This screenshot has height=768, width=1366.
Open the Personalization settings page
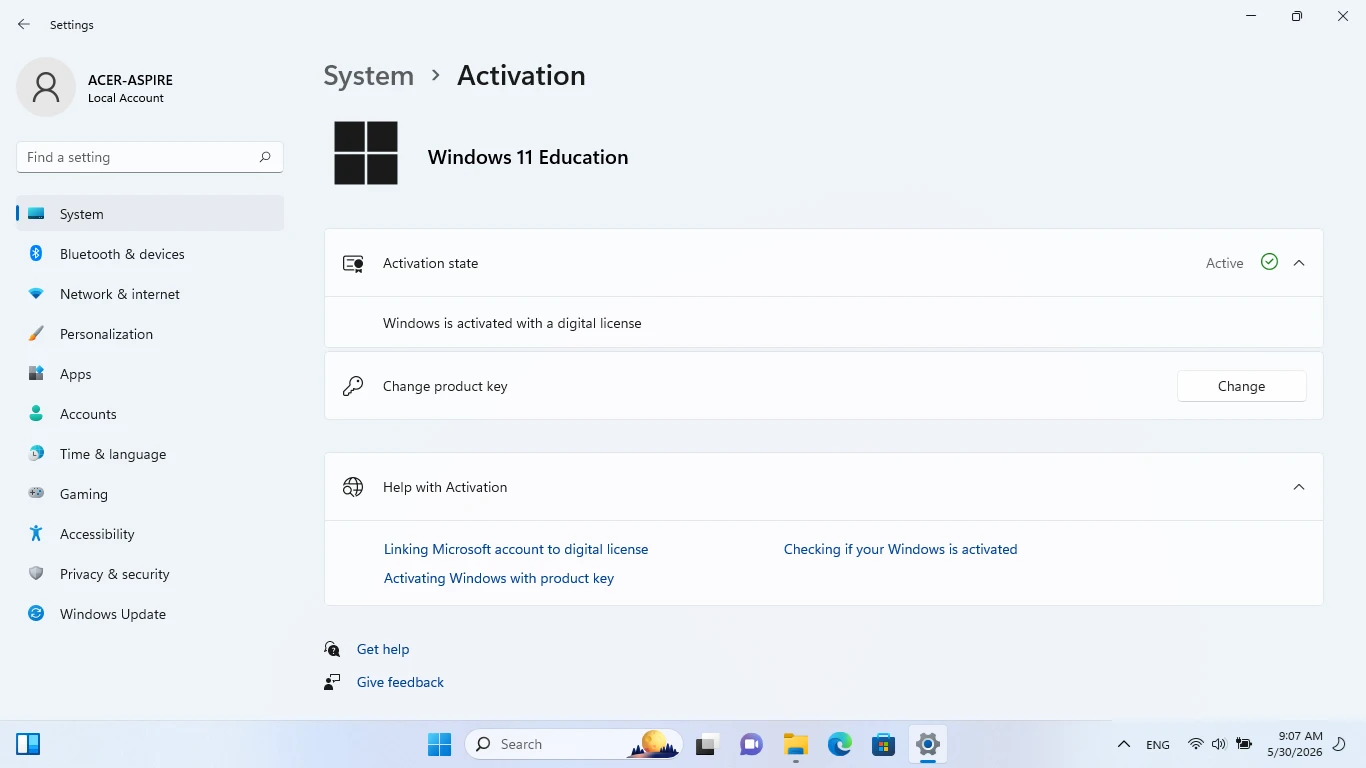[150, 334]
